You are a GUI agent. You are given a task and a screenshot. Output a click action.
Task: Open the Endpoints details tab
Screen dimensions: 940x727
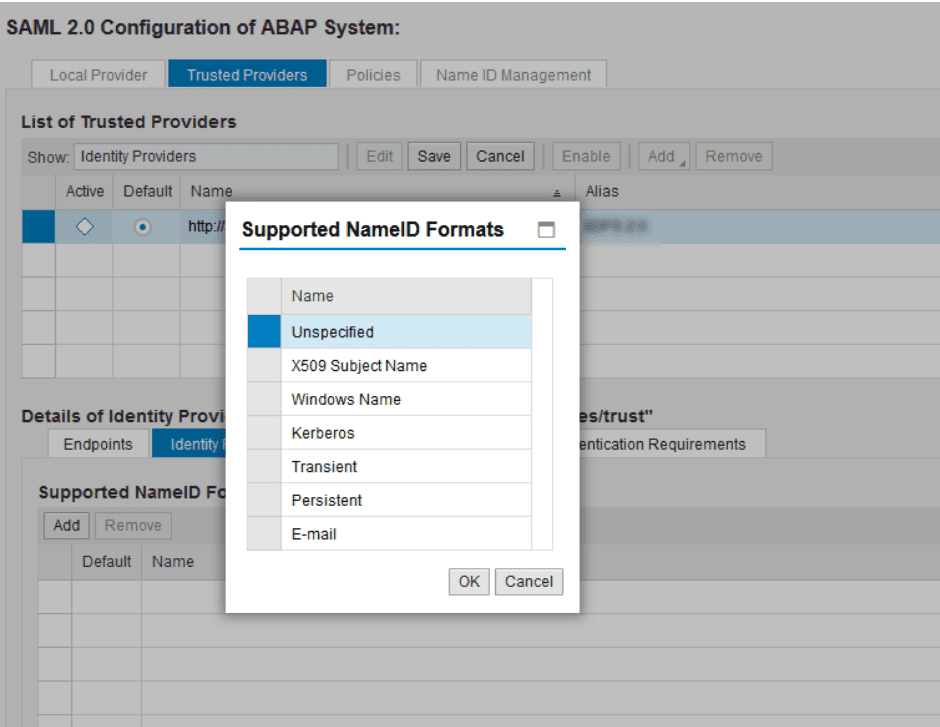click(x=98, y=444)
